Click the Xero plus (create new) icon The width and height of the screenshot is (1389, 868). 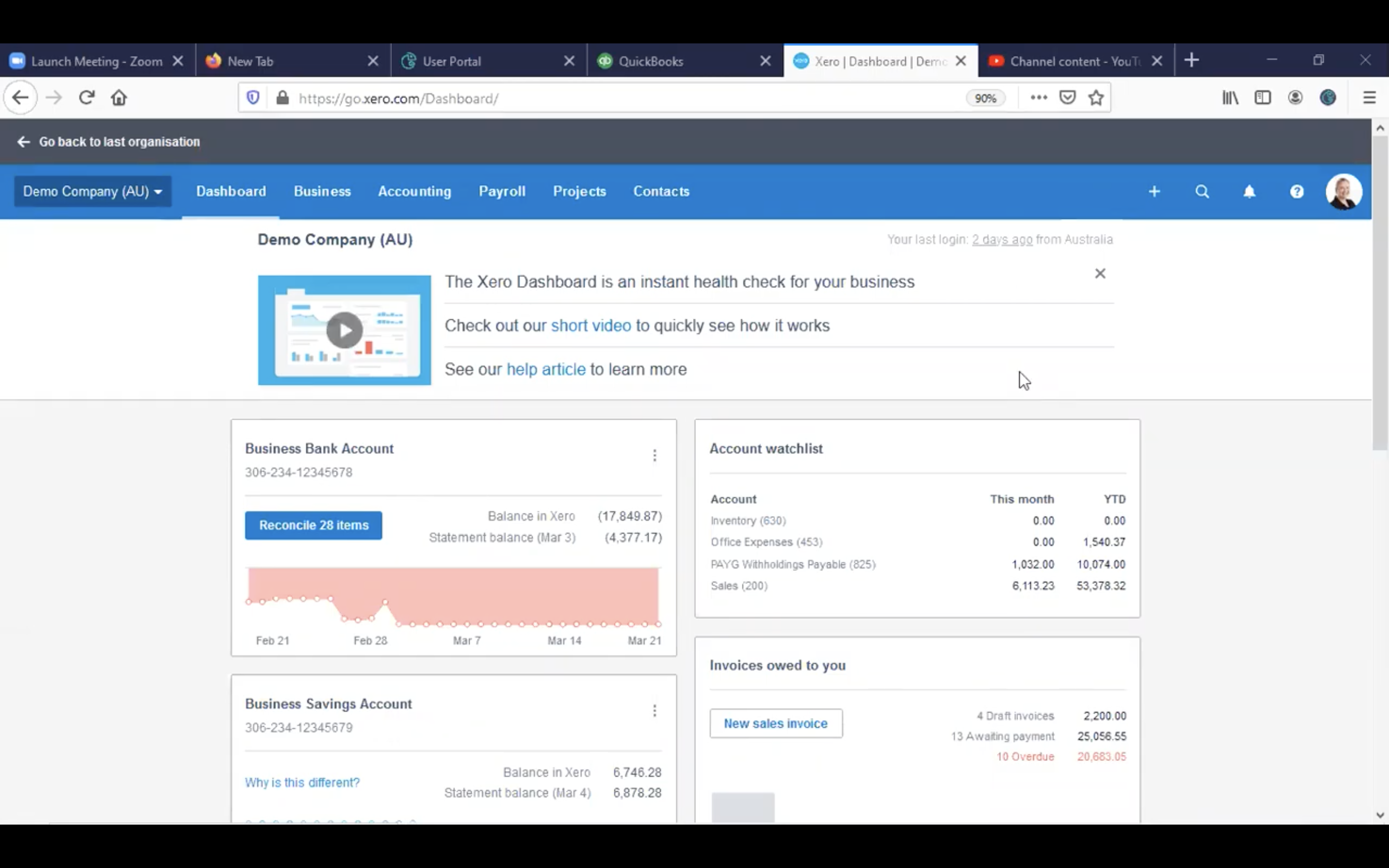pos(1154,192)
